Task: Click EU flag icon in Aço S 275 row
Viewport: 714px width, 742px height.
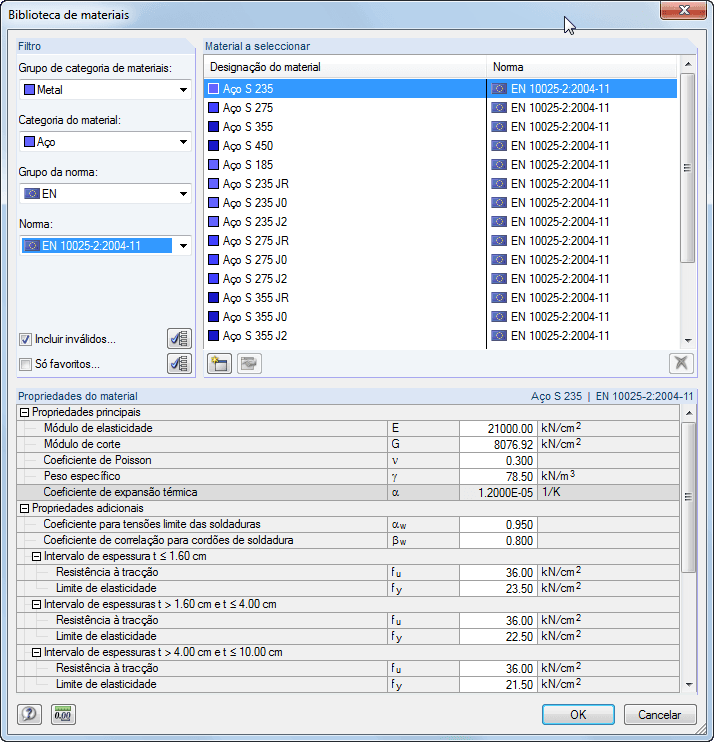Action: click(499, 108)
